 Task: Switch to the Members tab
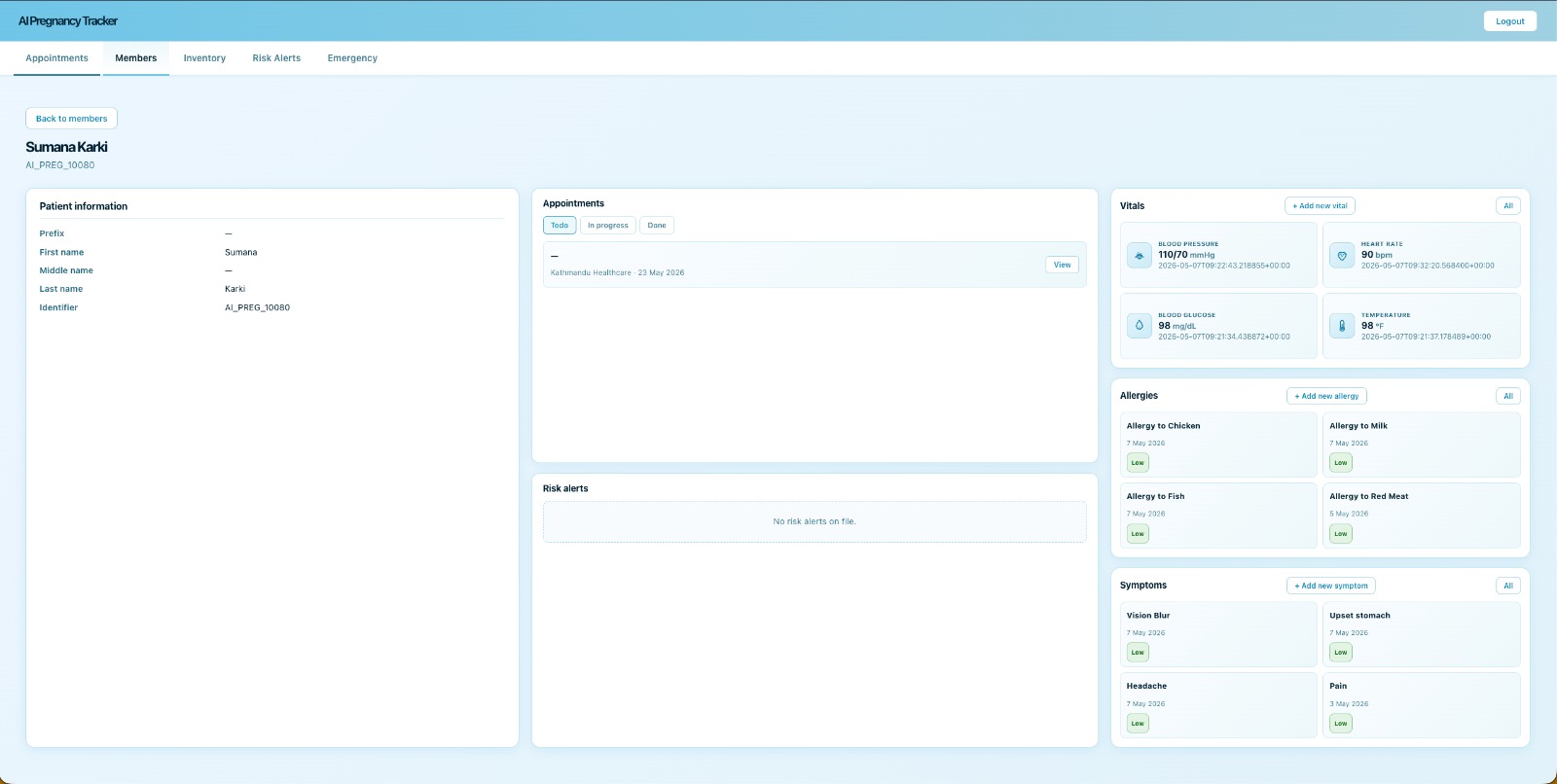[x=136, y=58]
